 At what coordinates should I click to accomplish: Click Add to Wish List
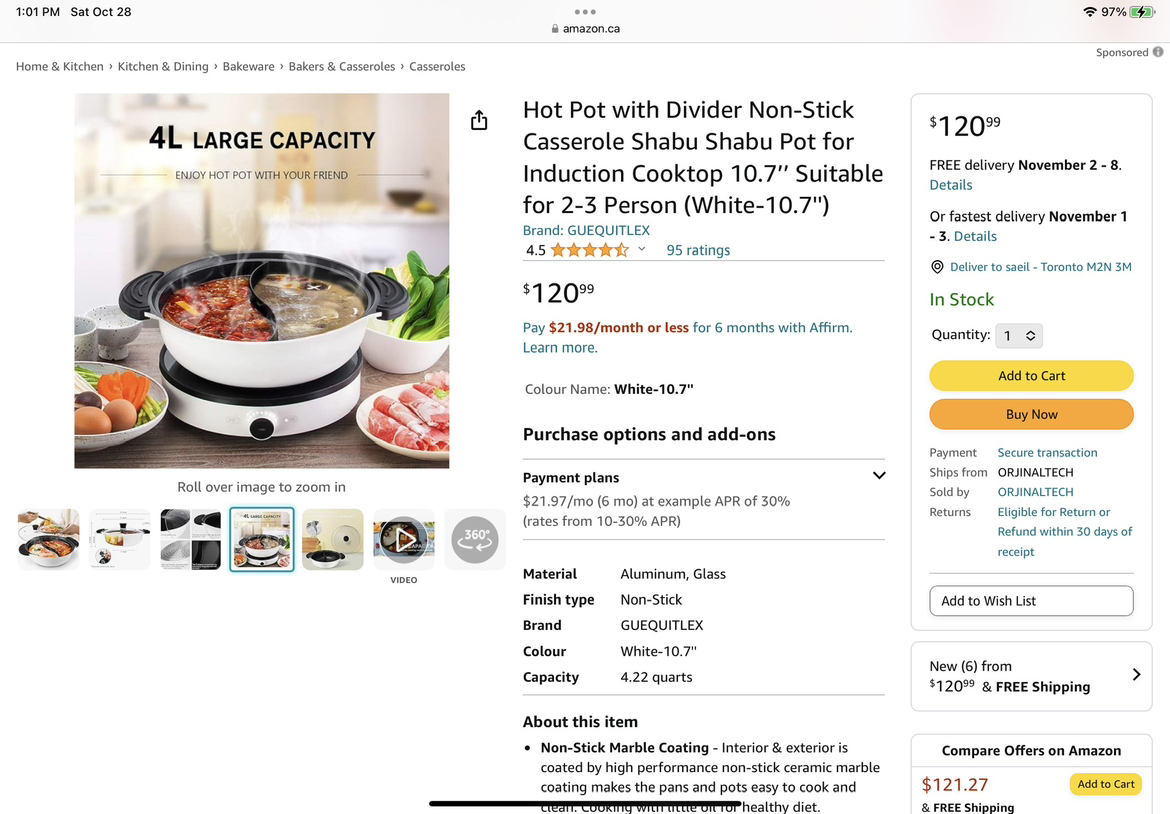[x=1031, y=601]
